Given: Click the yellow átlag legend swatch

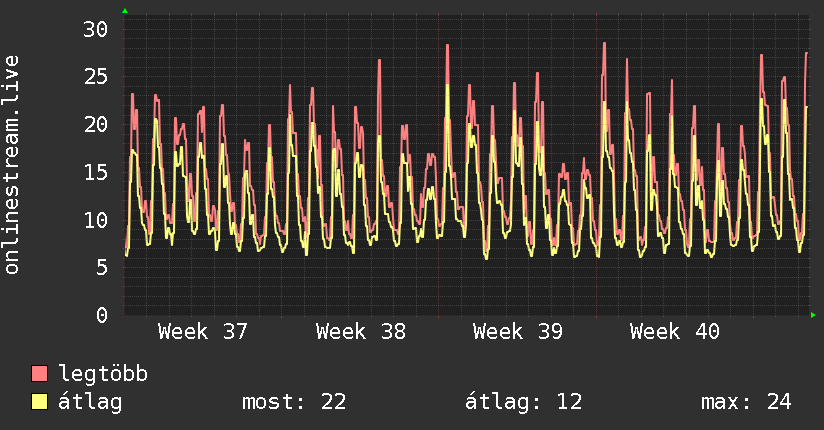Looking at the screenshot, I should [x=39, y=402].
